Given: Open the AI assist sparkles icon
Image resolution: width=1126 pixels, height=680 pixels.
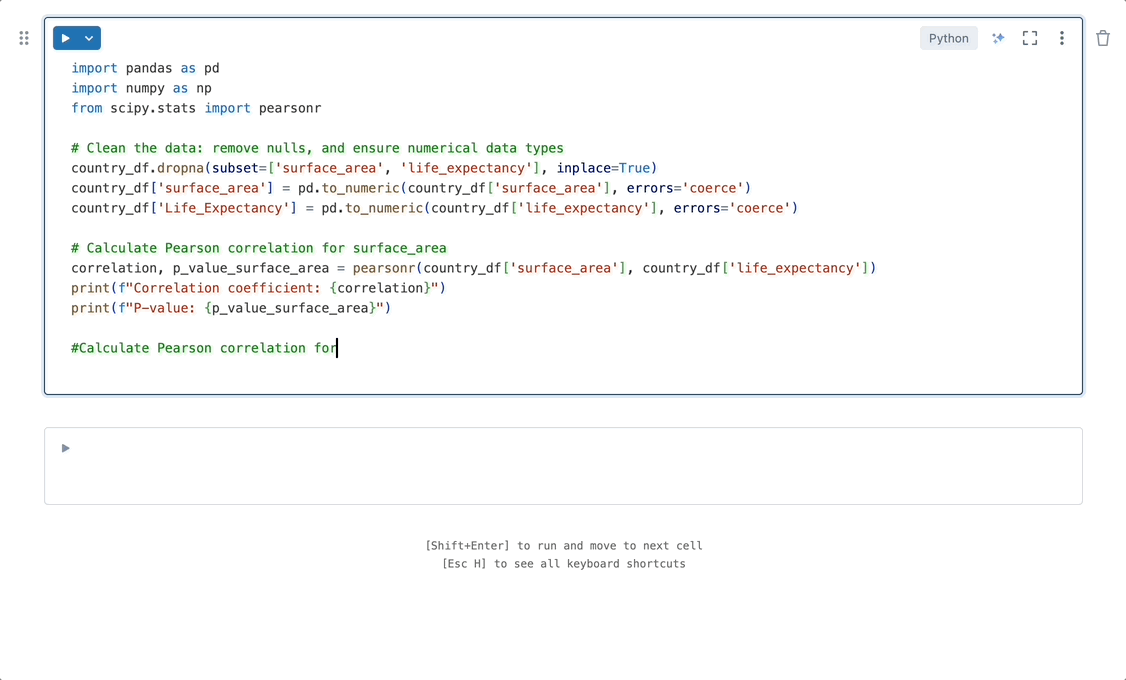Looking at the screenshot, I should (x=997, y=37).
